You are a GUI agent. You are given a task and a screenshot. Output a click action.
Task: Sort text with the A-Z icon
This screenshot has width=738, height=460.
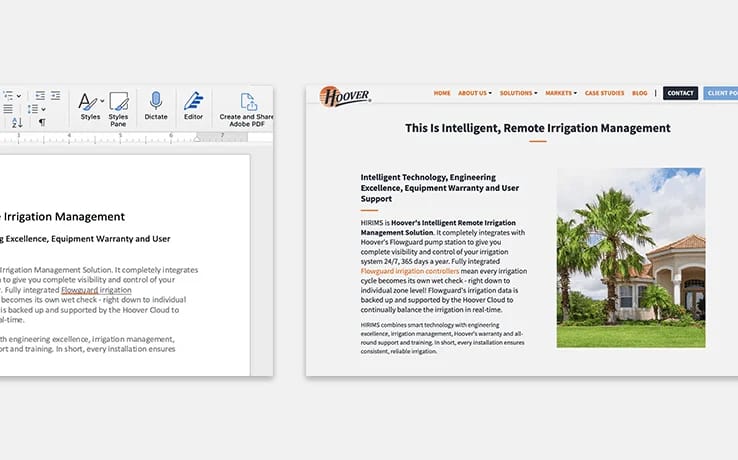17,122
